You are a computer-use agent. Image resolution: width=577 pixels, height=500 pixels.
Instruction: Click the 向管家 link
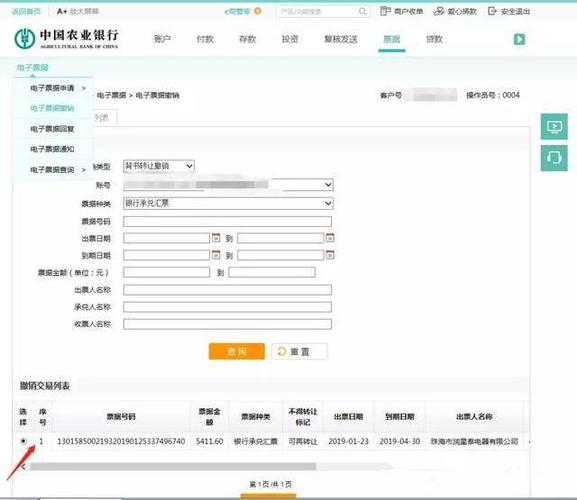click(x=237, y=11)
